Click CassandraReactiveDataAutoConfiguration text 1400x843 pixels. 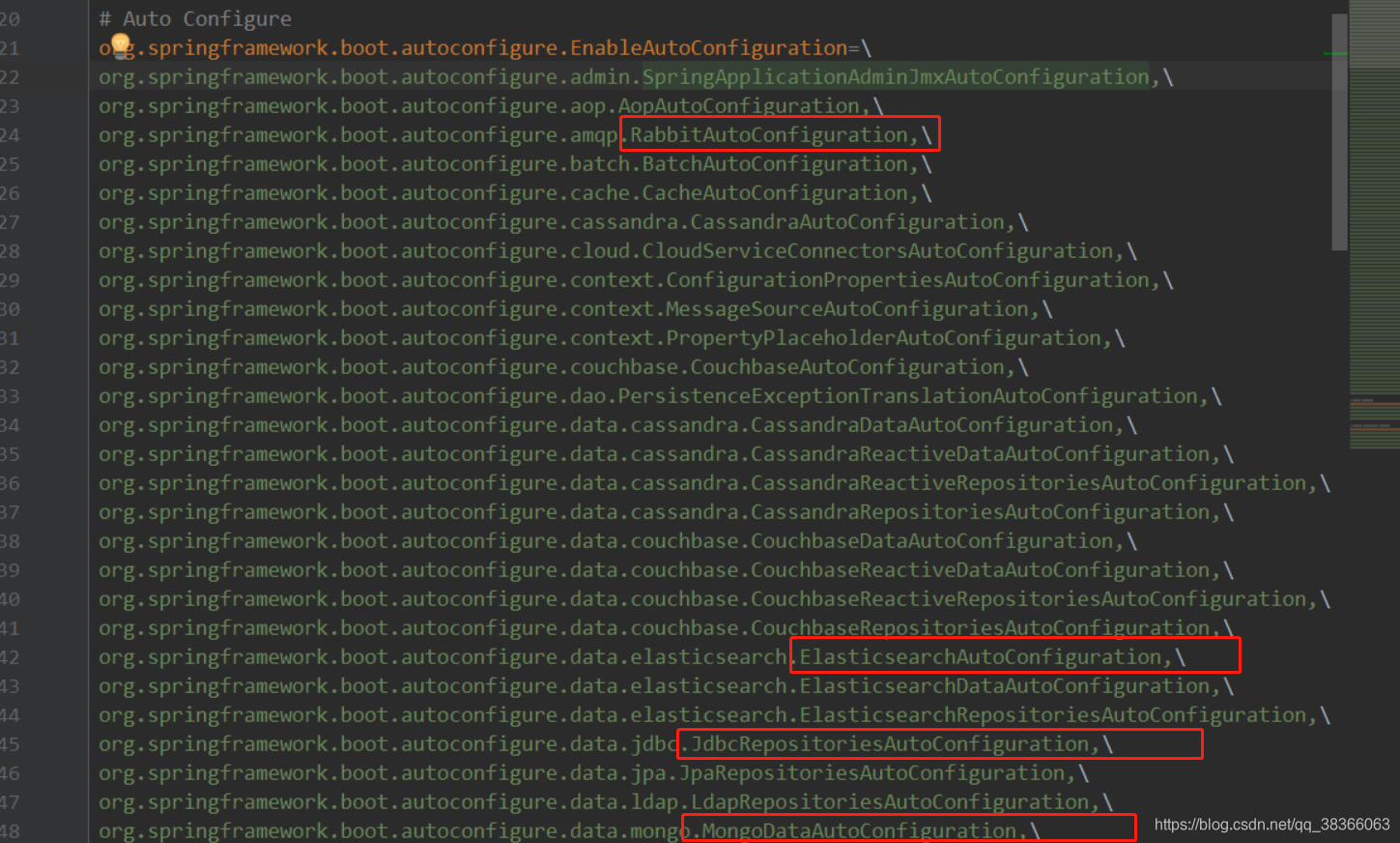[x=981, y=453]
